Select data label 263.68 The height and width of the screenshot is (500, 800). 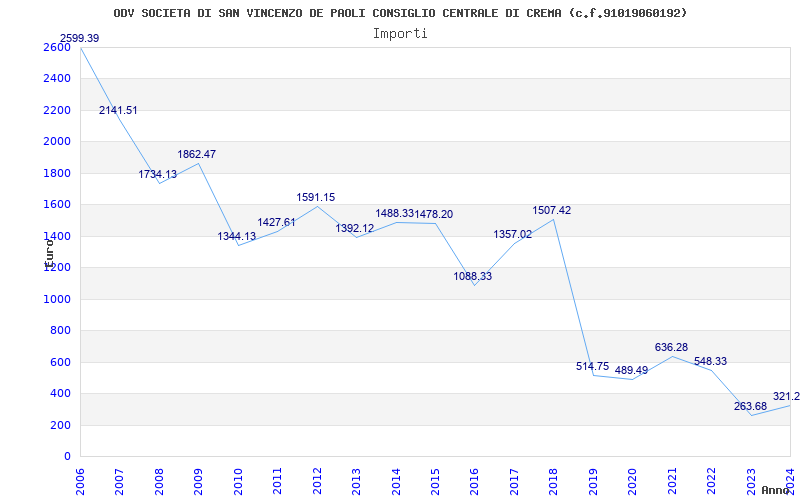[751, 407]
